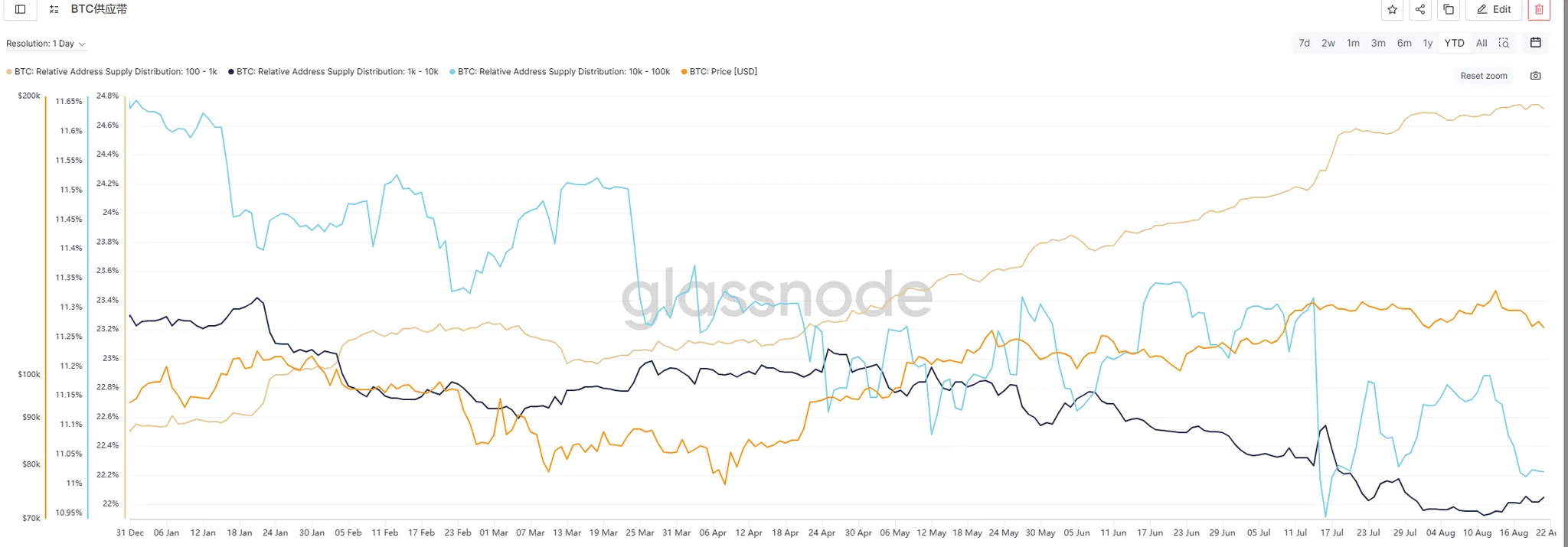The height and width of the screenshot is (547, 1568).
Task: Toggle the 10k - 100k supply series legend
Action: click(x=563, y=72)
